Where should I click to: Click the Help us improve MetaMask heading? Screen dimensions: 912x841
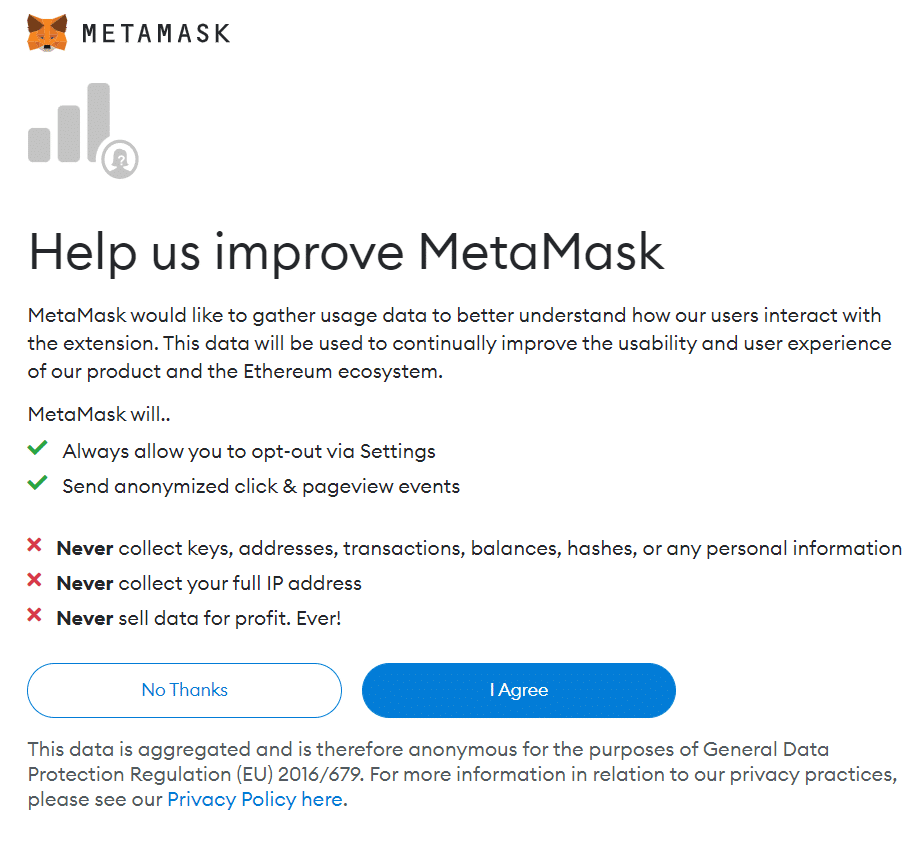coord(346,251)
